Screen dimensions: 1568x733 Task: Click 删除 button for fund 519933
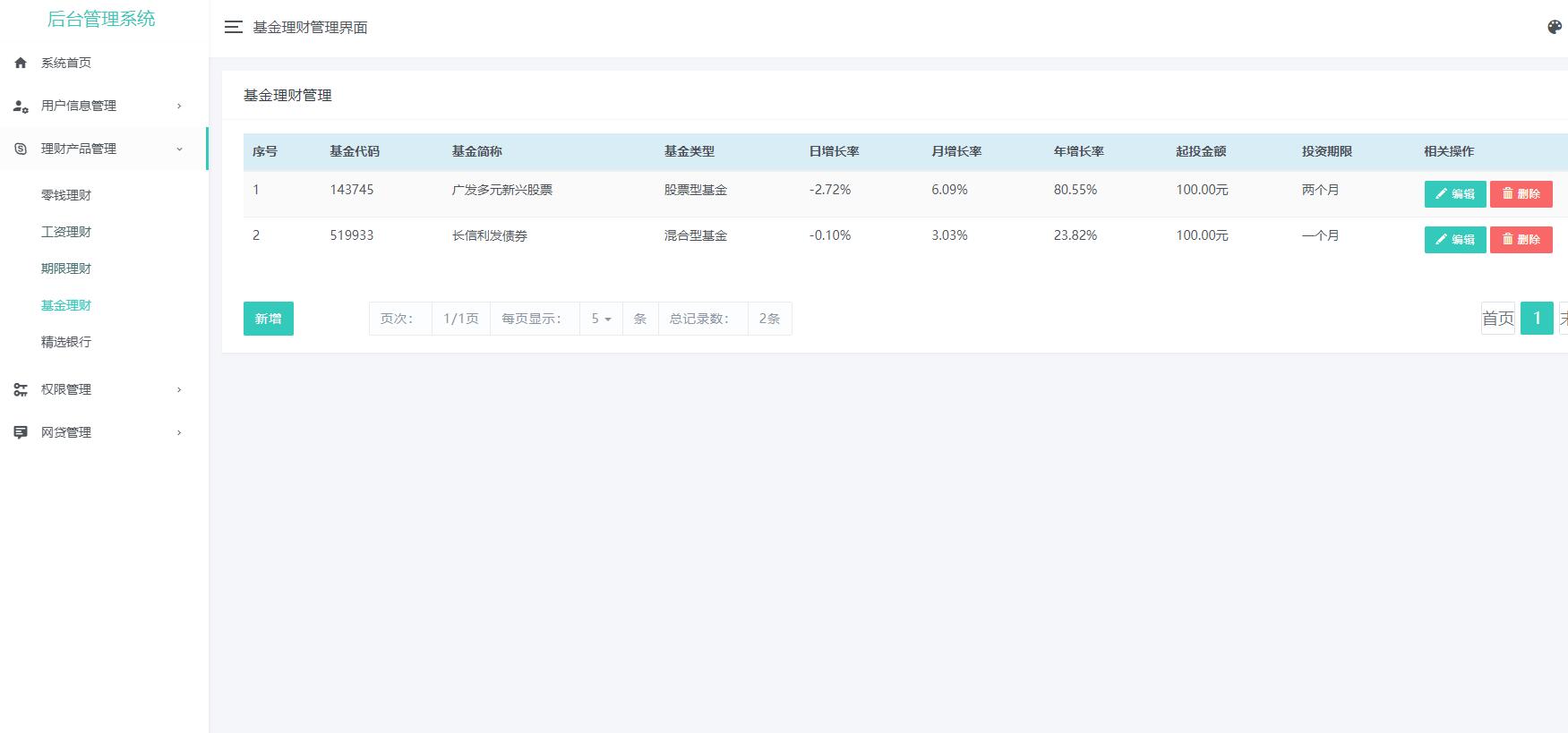(x=1521, y=240)
